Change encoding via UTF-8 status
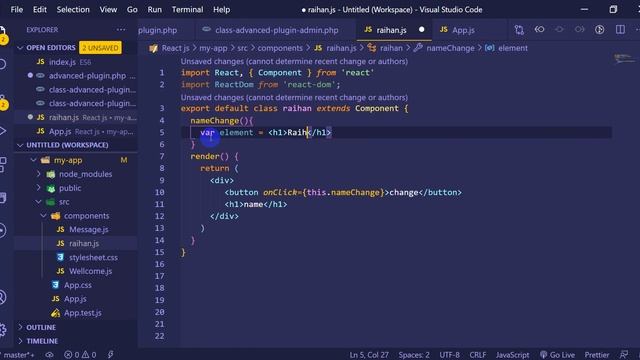The height and width of the screenshot is (360, 640). pos(449,355)
